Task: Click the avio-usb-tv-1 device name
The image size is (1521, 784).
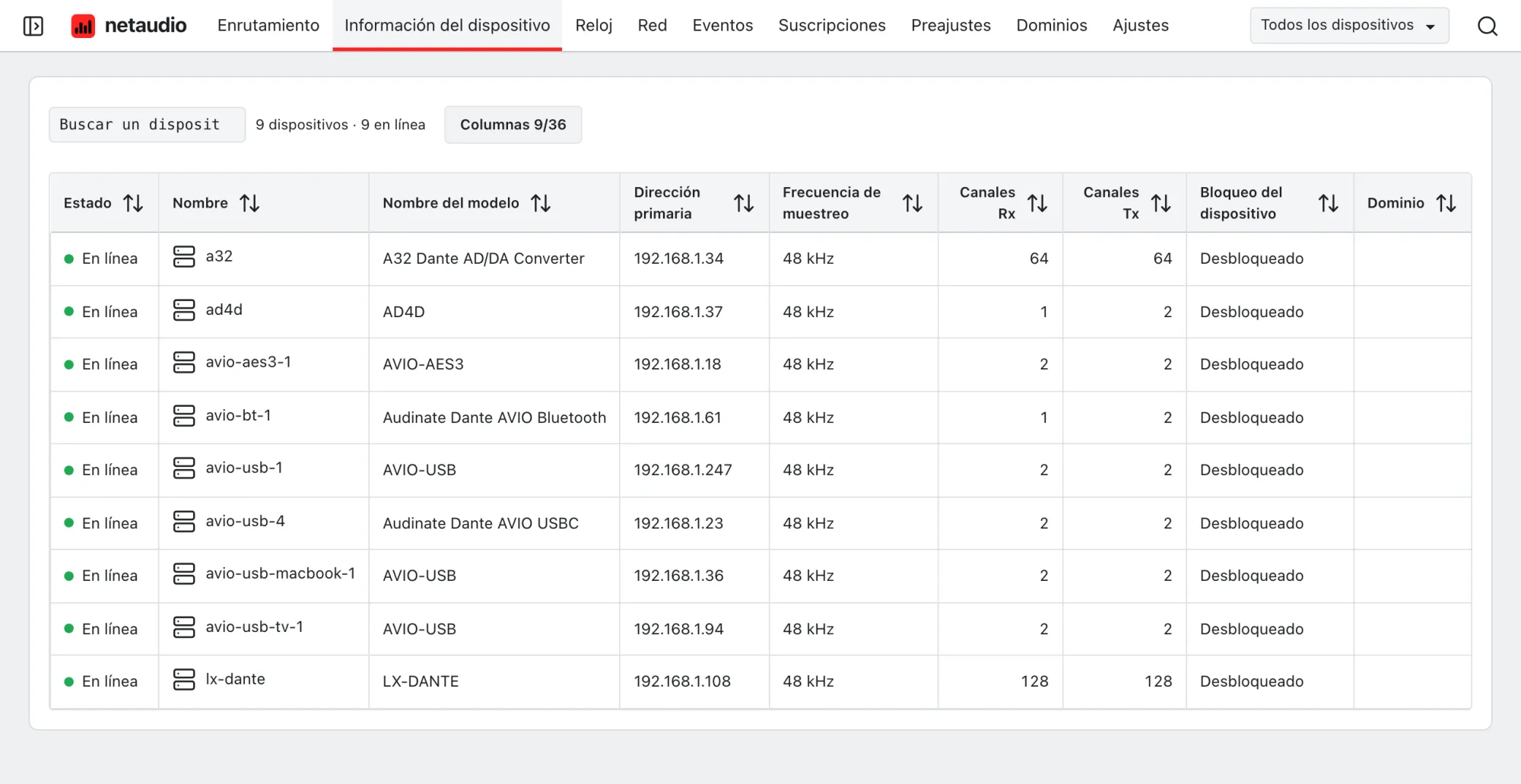Action: point(255,627)
